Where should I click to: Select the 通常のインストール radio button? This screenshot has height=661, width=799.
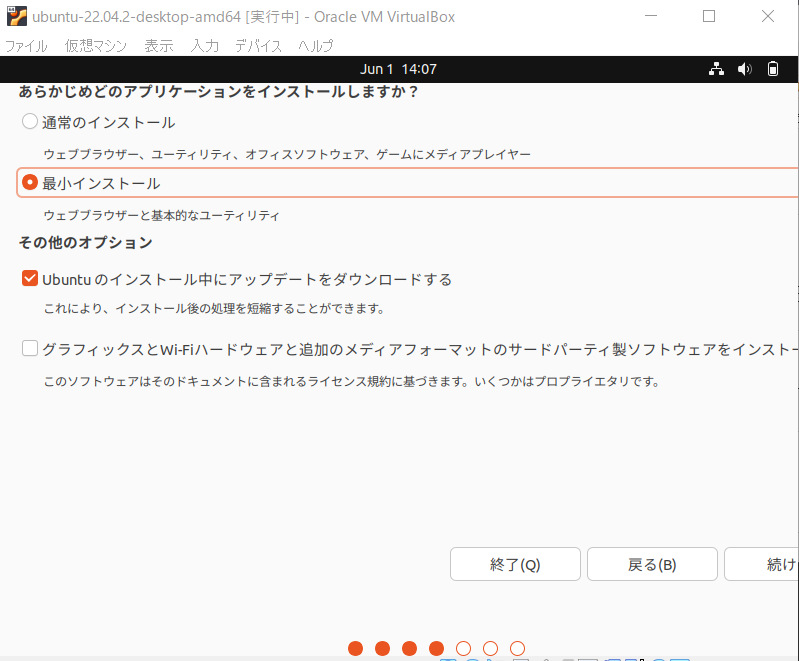pyautogui.click(x=30, y=123)
